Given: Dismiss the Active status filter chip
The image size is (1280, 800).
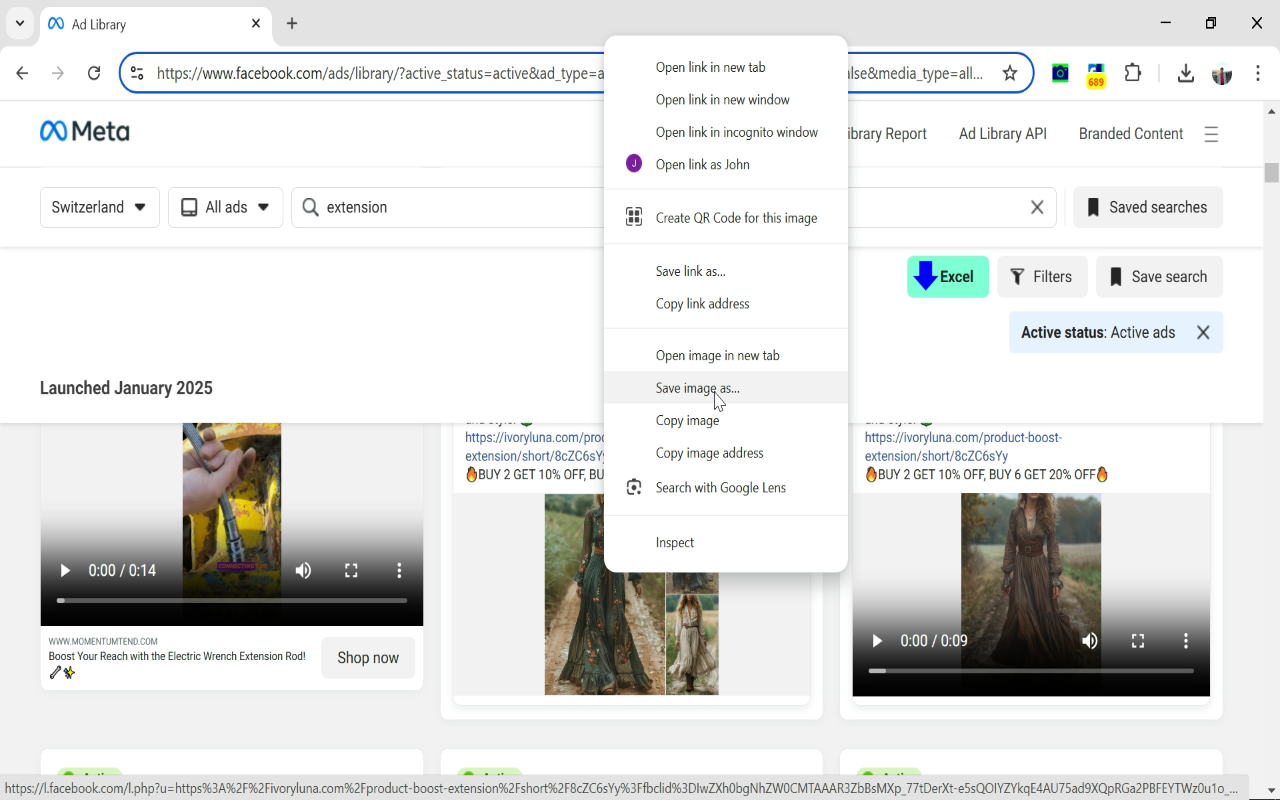Looking at the screenshot, I should [x=1203, y=332].
